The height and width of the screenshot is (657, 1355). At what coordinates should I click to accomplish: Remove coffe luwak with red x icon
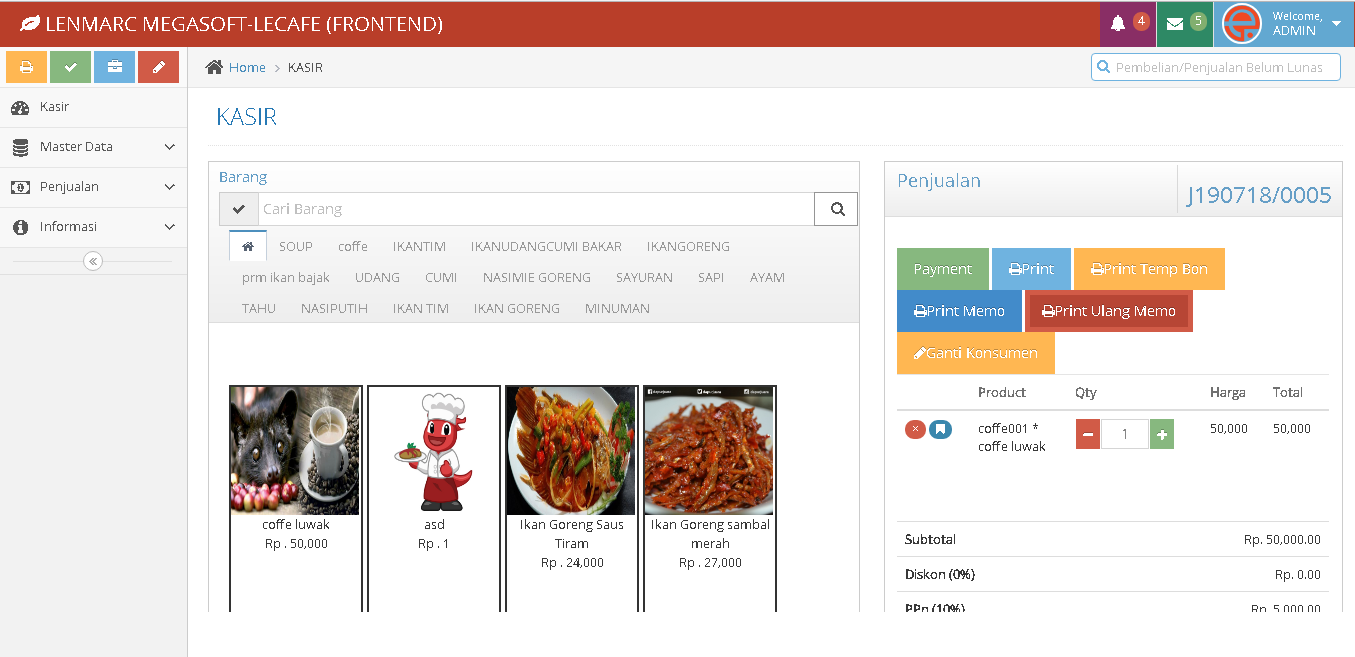click(915, 429)
